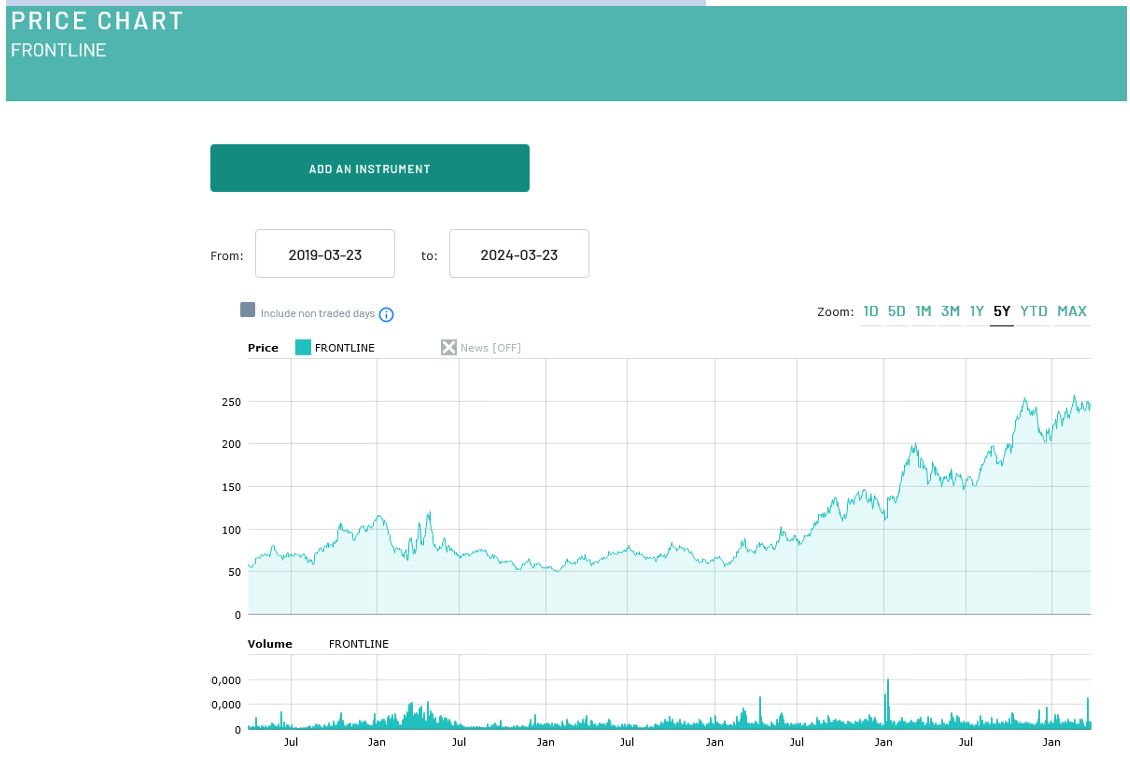Viewport: 1130px width, 758px height.
Task: Click the 100 price axis label
Action: [231, 530]
